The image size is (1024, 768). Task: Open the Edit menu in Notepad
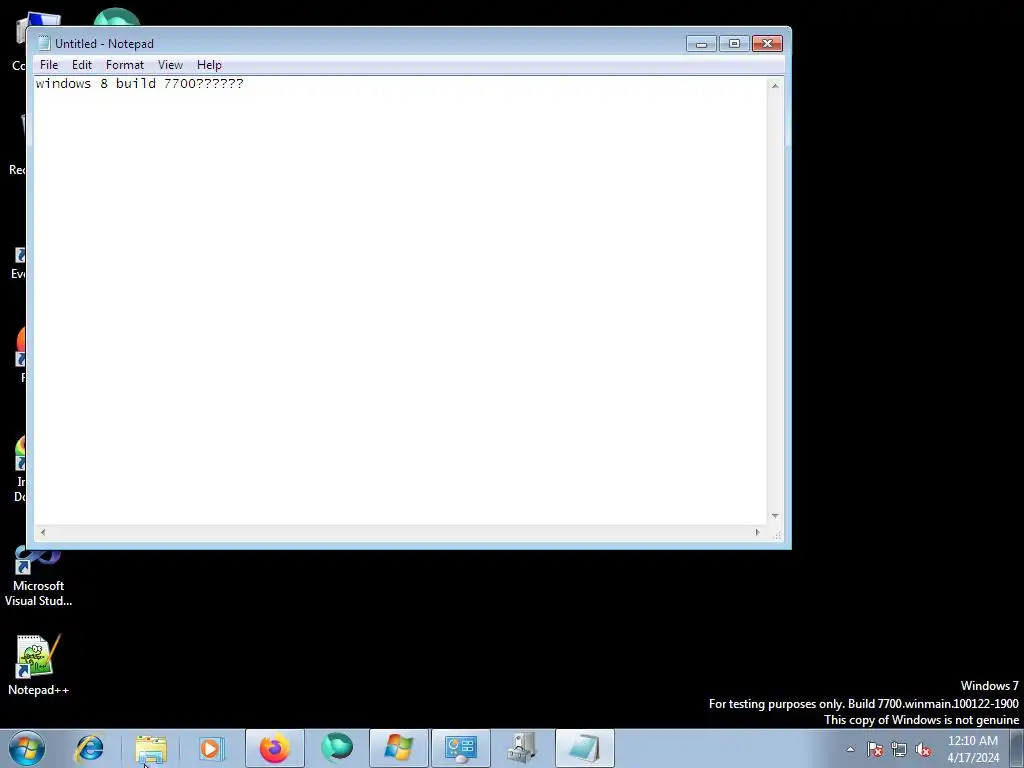tap(82, 65)
